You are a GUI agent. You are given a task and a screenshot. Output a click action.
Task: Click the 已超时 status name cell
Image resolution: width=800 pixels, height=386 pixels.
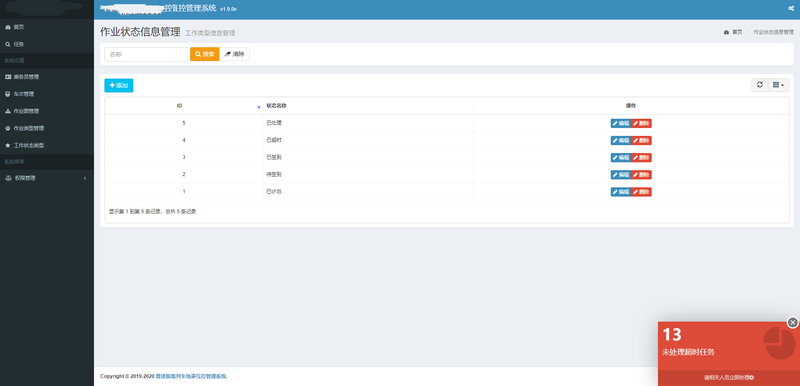(x=368, y=140)
